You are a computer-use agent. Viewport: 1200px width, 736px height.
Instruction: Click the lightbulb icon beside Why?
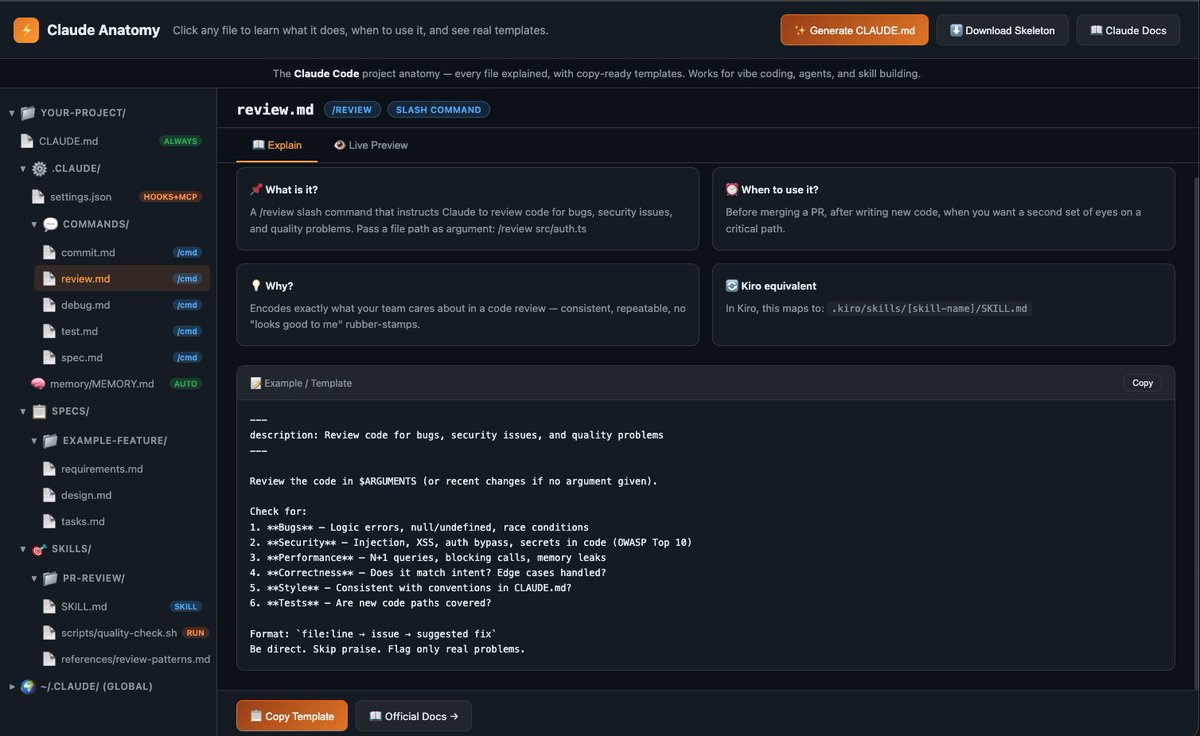pos(256,286)
